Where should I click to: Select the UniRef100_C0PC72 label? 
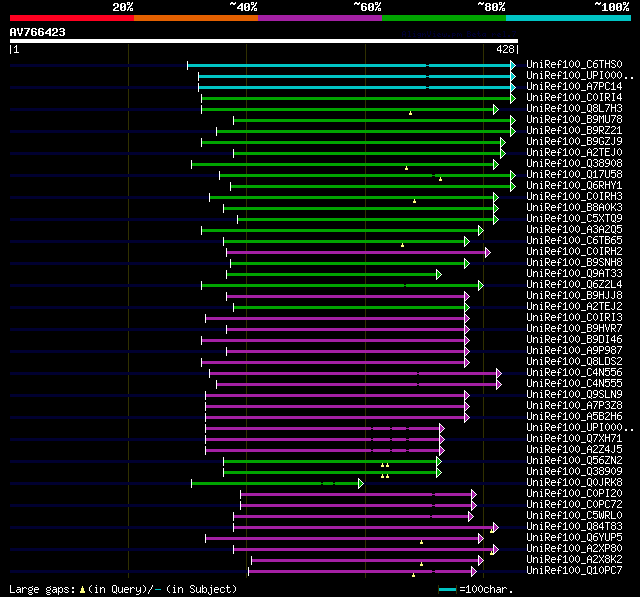click(x=574, y=505)
